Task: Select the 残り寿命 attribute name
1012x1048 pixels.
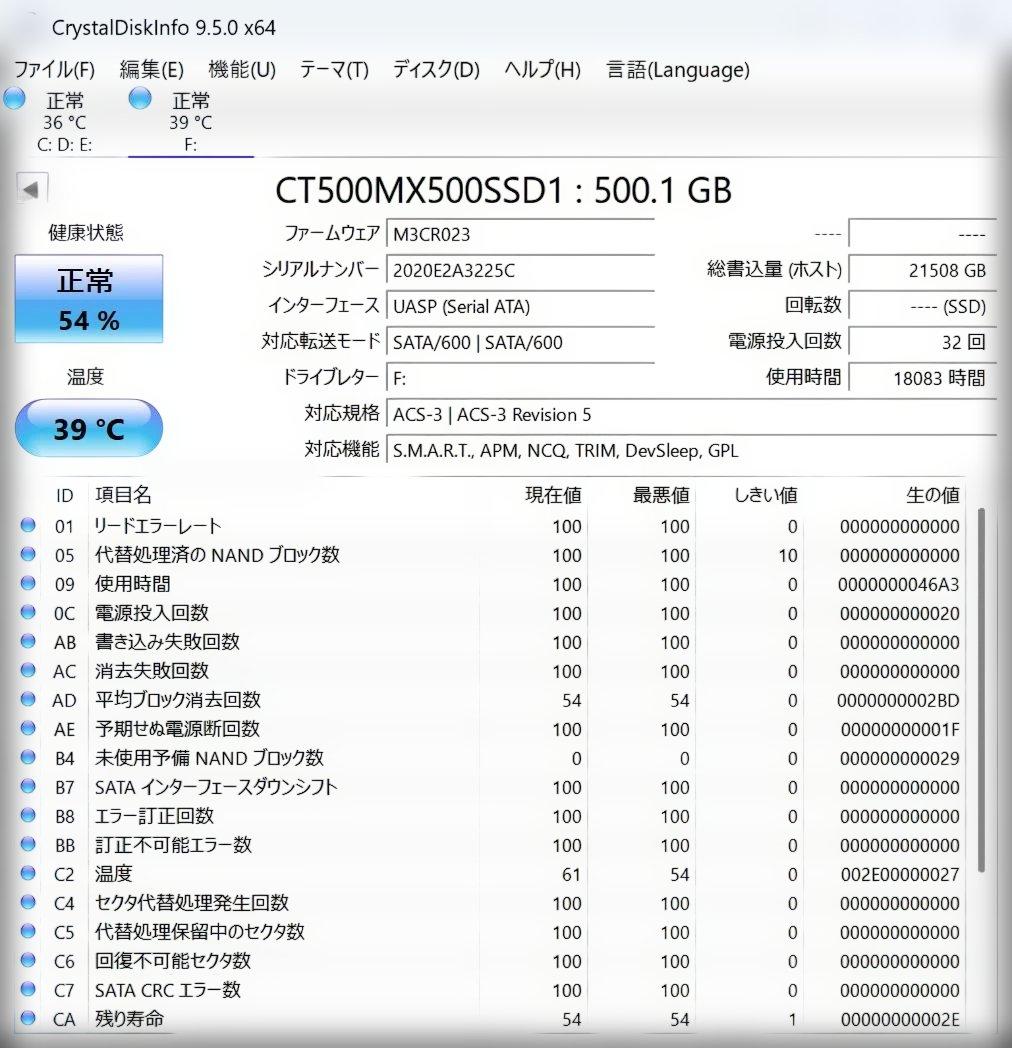Action: click(129, 1019)
